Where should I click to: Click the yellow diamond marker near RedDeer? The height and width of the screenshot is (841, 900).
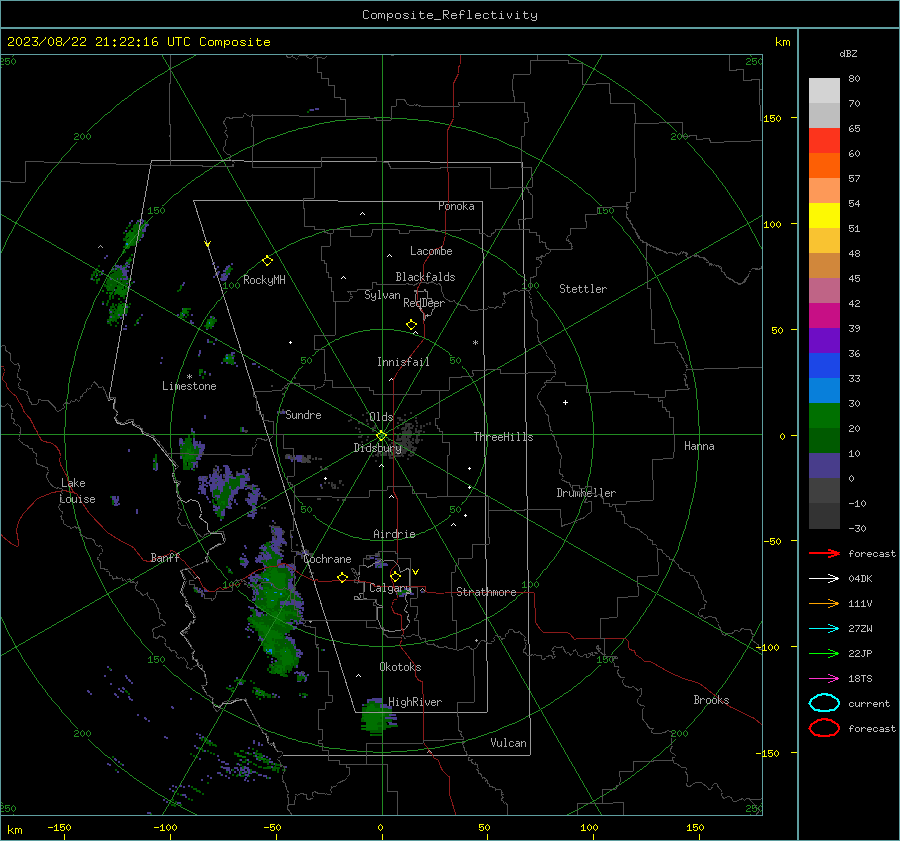tap(411, 325)
